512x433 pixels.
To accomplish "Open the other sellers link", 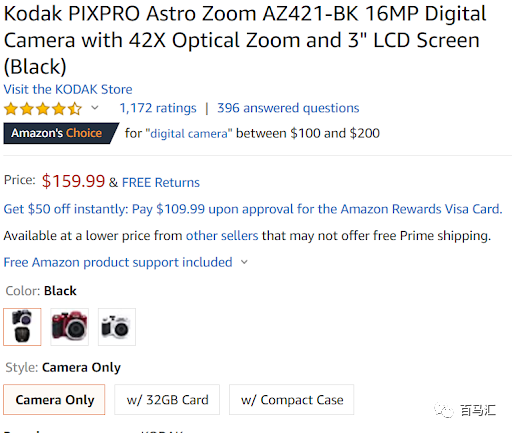I will pyautogui.click(x=222, y=236).
